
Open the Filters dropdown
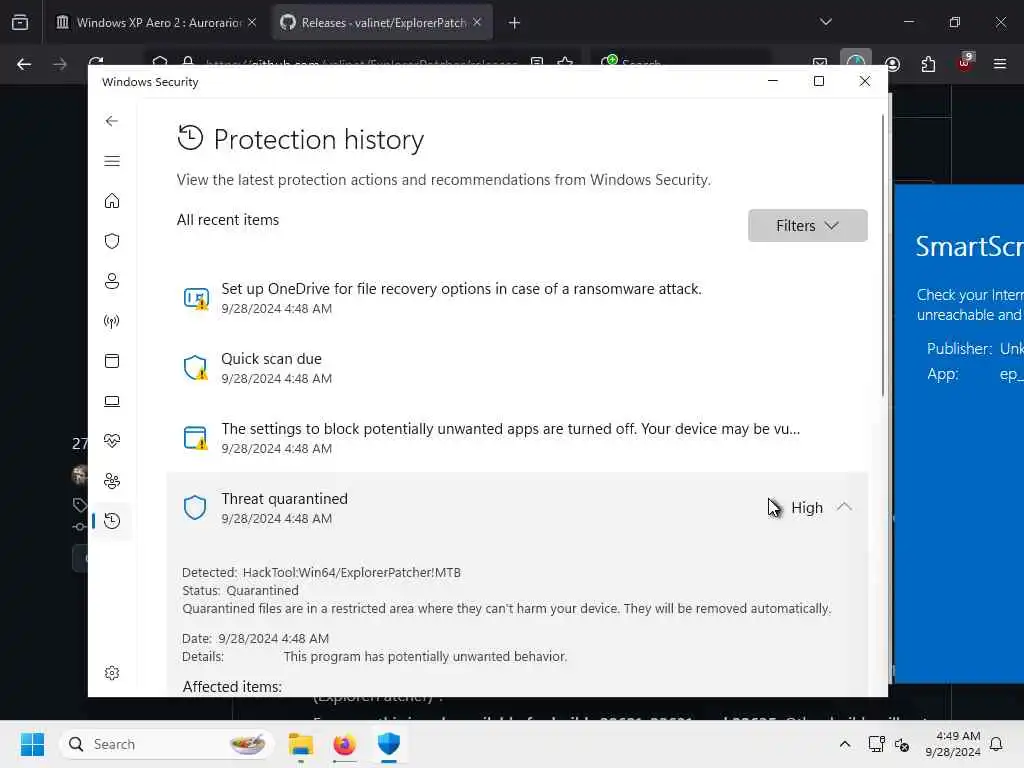[807, 225]
